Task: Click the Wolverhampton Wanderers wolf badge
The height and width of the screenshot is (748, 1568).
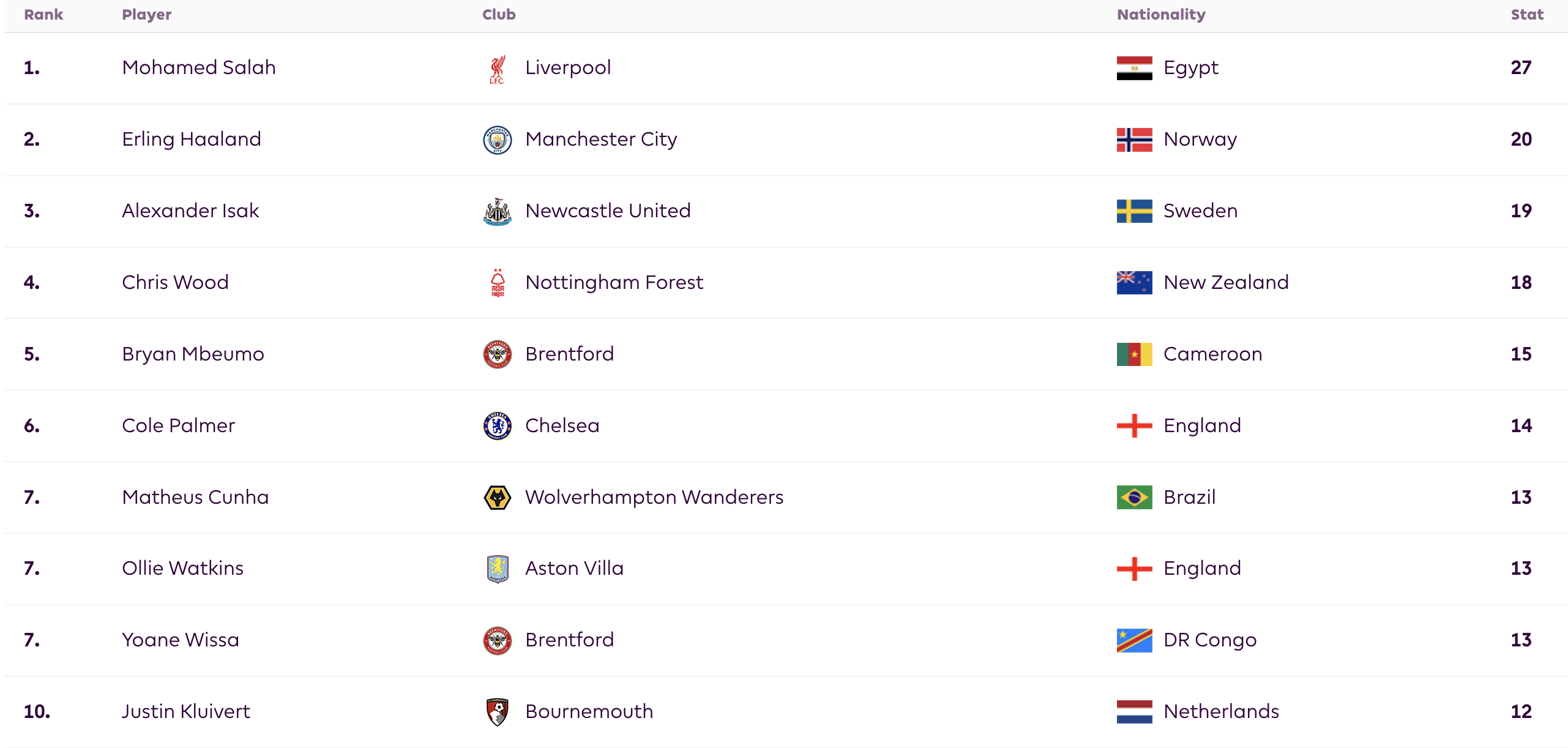Action: (497, 498)
